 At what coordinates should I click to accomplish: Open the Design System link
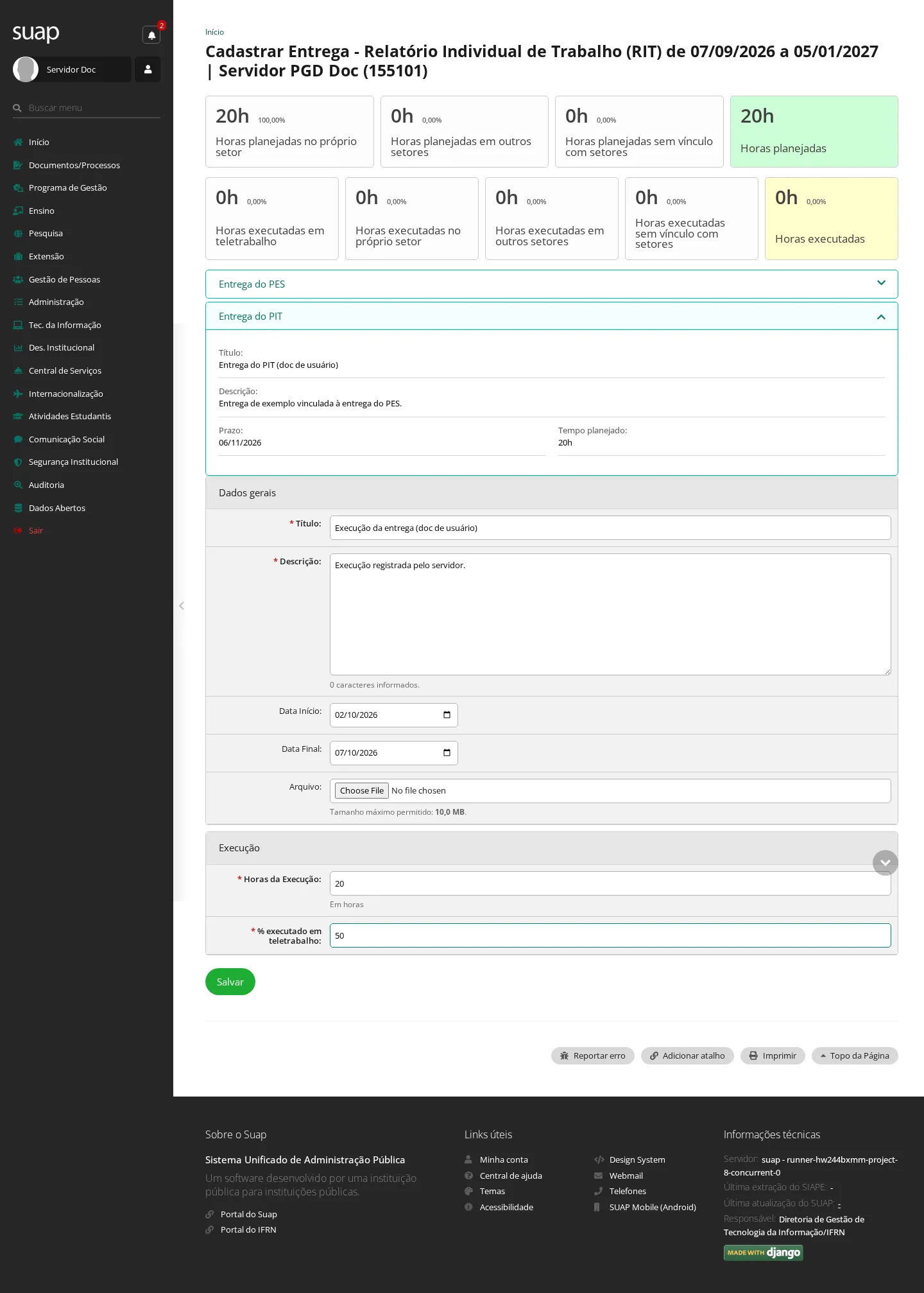point(637,1159)
